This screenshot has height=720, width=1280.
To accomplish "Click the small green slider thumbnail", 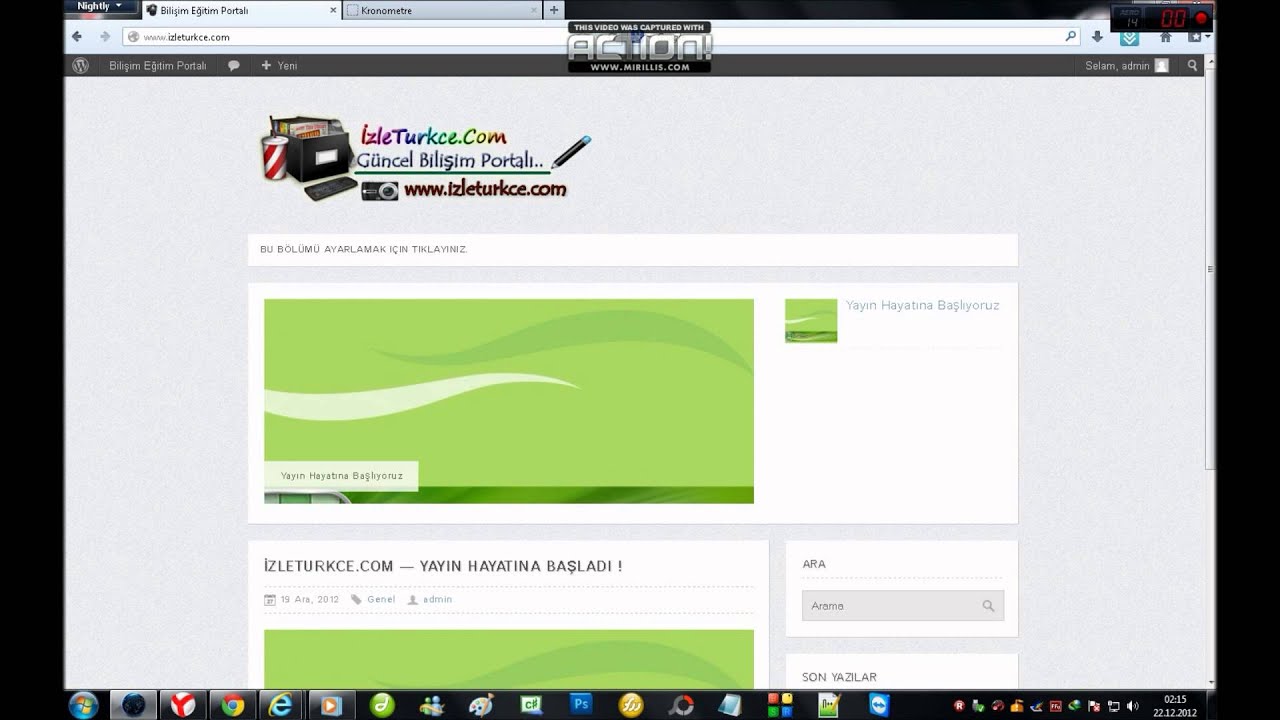I will point(811,321).
